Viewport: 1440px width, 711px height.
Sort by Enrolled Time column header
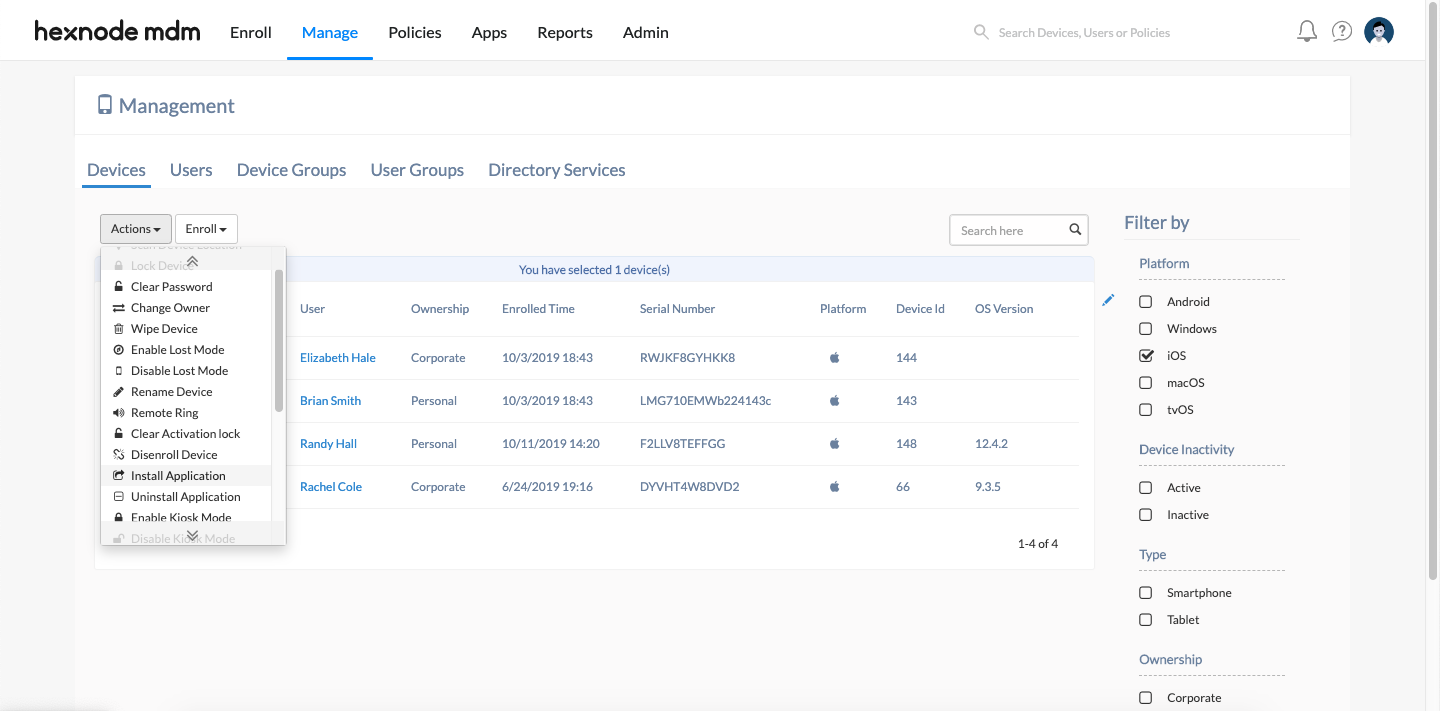538,309
